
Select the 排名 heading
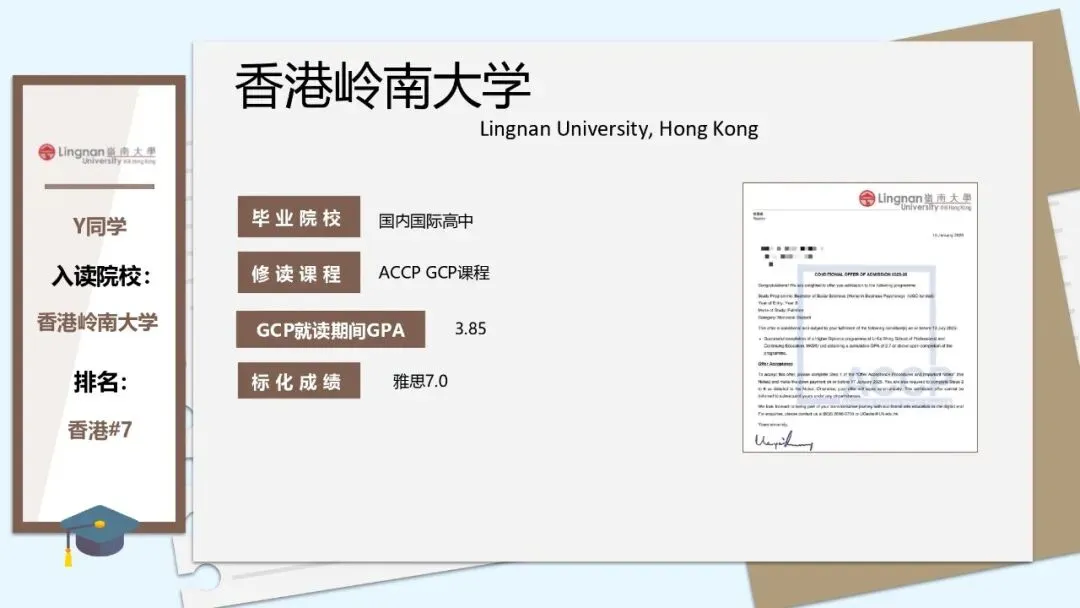click(101, 381)
